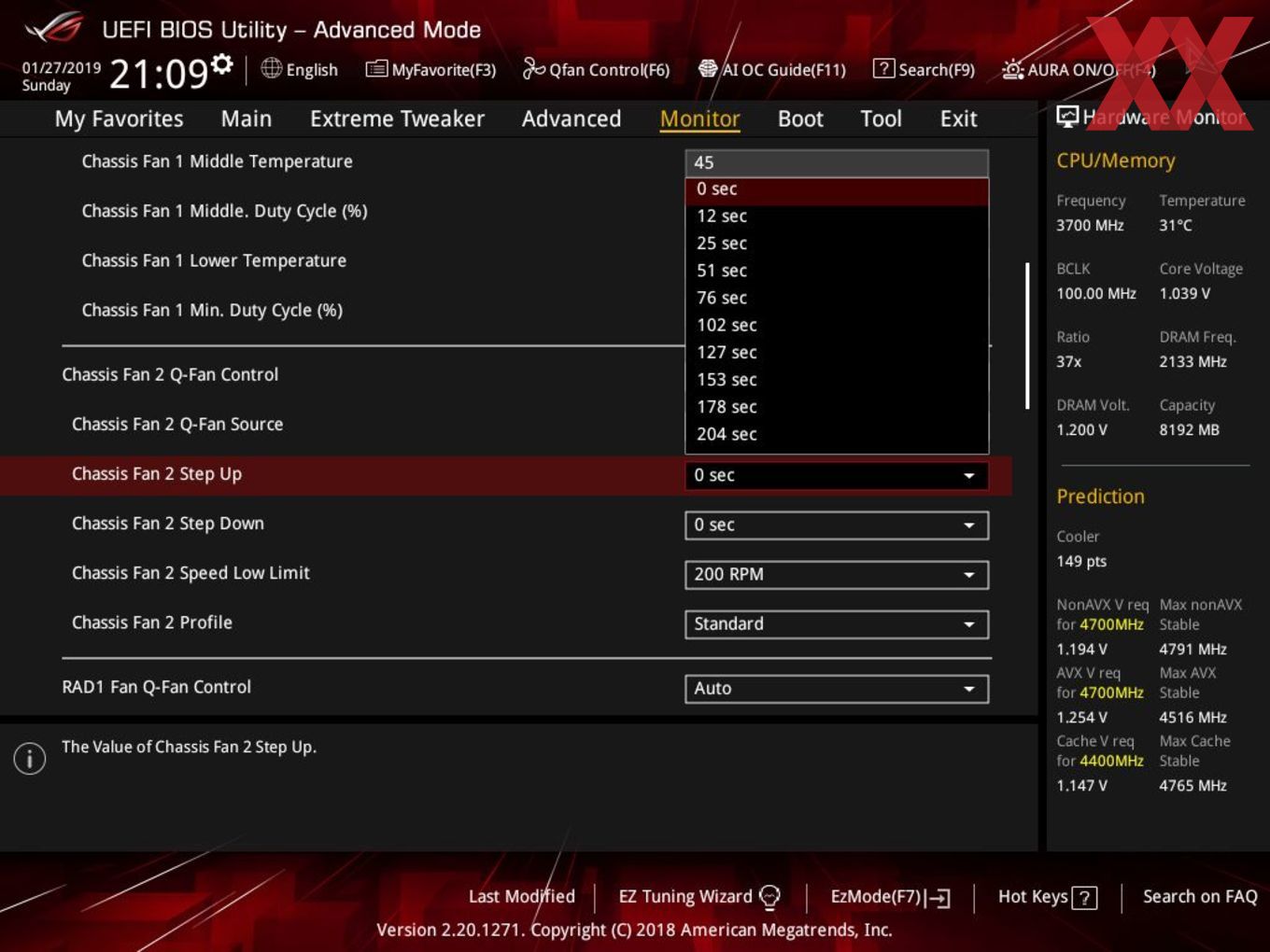This screenshot has width=1270, height=952.
Task: Choose 204 sec in the dropdown list
Action: tap(837, 434)
